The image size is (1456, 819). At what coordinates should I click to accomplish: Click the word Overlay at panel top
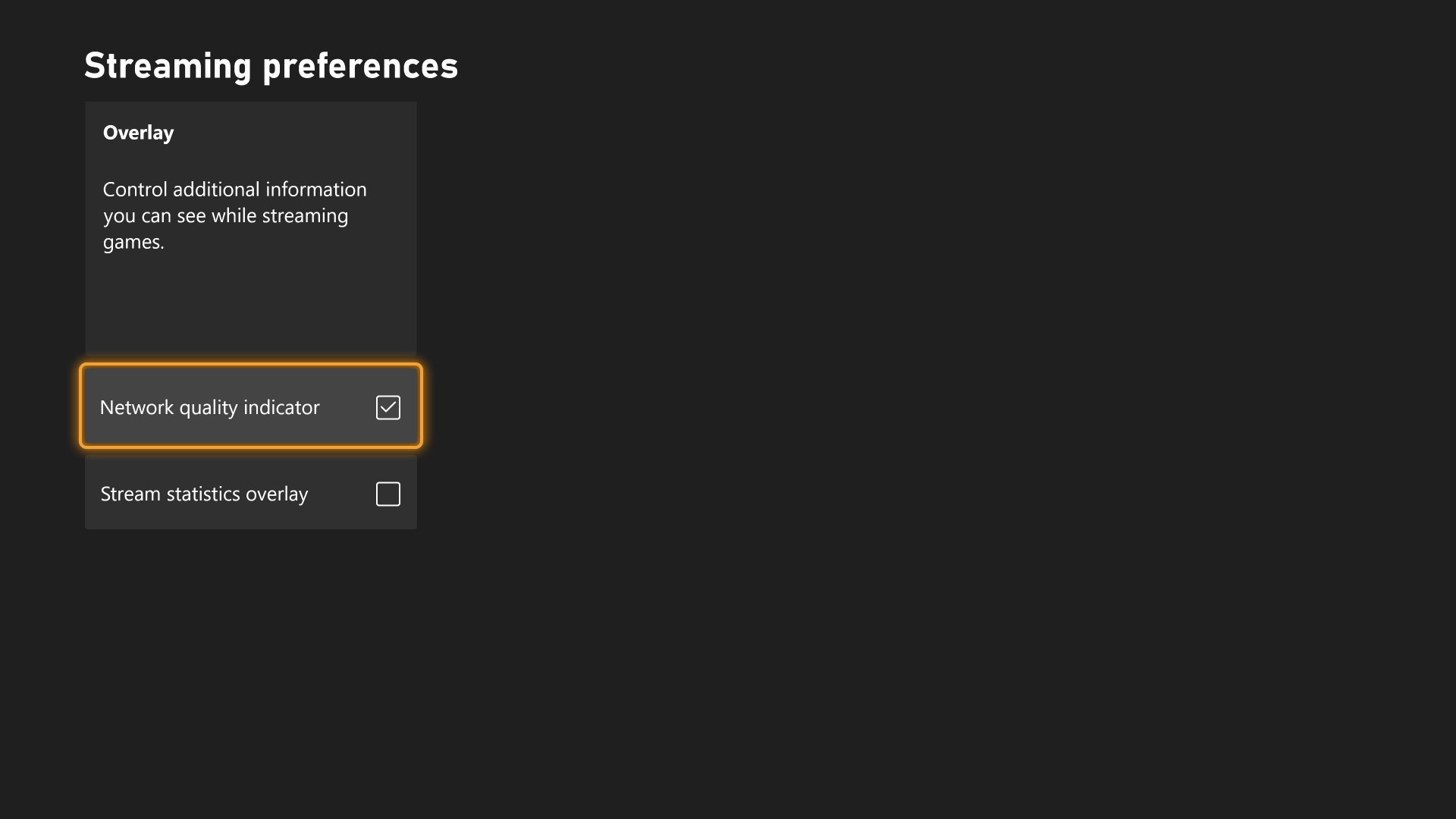[138, 132]
